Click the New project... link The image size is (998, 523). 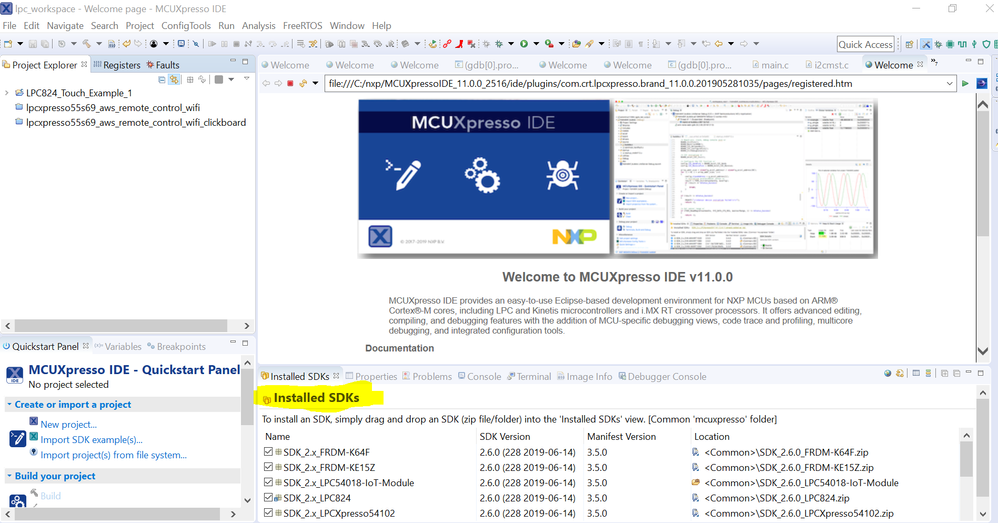(x=69, y=424)
